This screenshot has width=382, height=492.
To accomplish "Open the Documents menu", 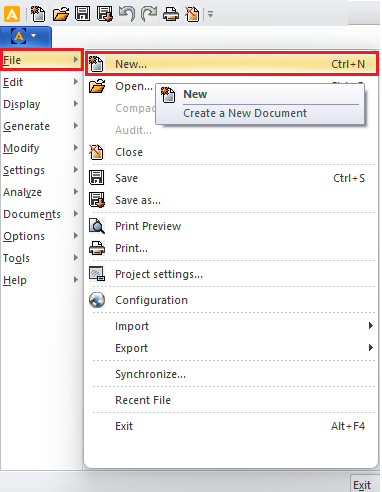I will [x=41, y=214].
